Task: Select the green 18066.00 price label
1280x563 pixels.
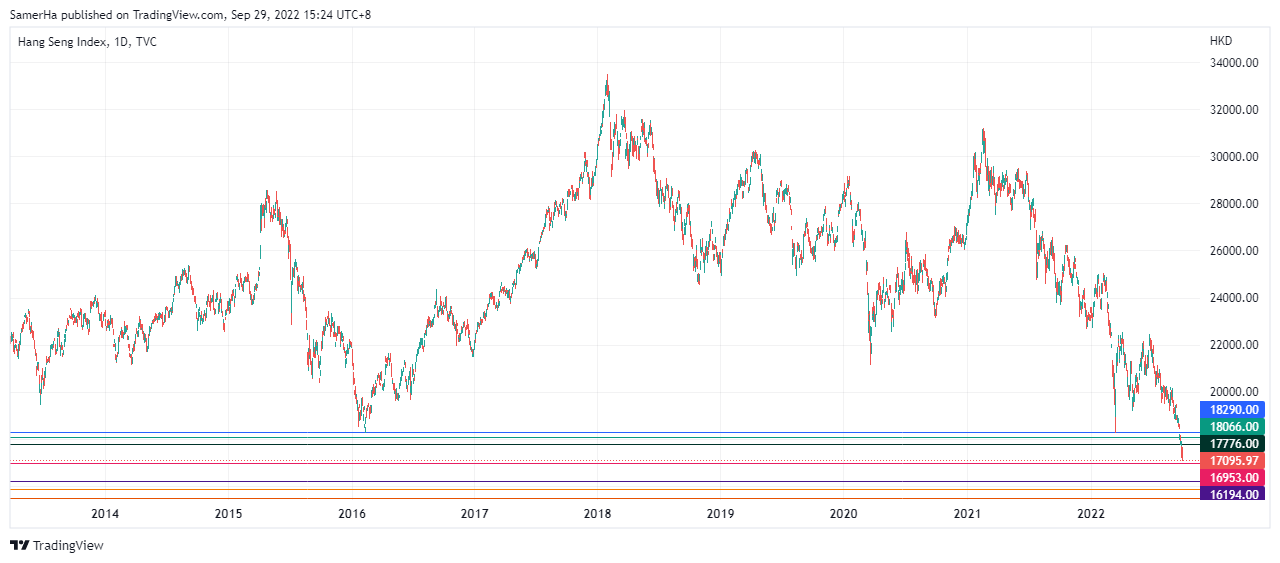Action: pyautogui.click(x=1236, y=427)
